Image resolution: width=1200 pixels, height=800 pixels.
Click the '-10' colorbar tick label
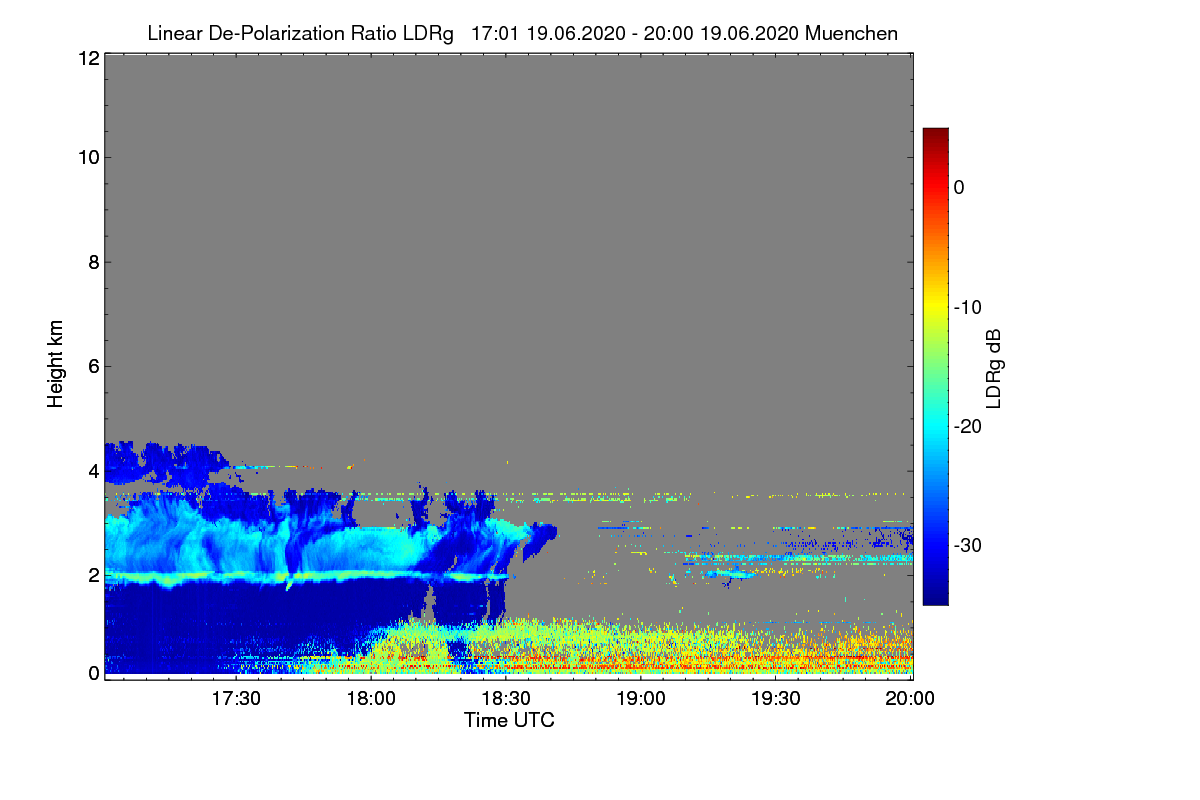pos(967,307)
